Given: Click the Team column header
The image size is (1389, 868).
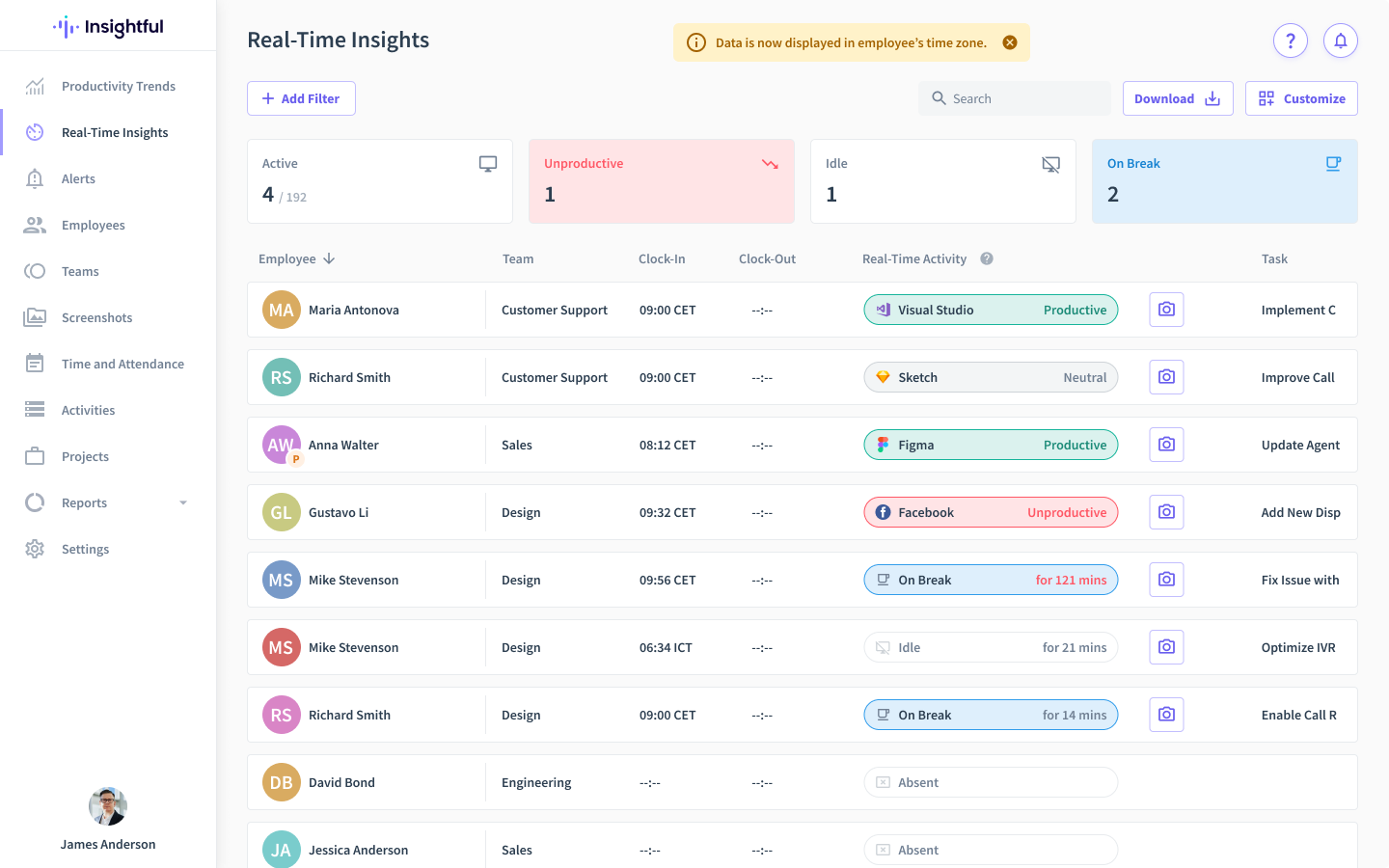Looking at the screenshot, I should coord(518,258).
